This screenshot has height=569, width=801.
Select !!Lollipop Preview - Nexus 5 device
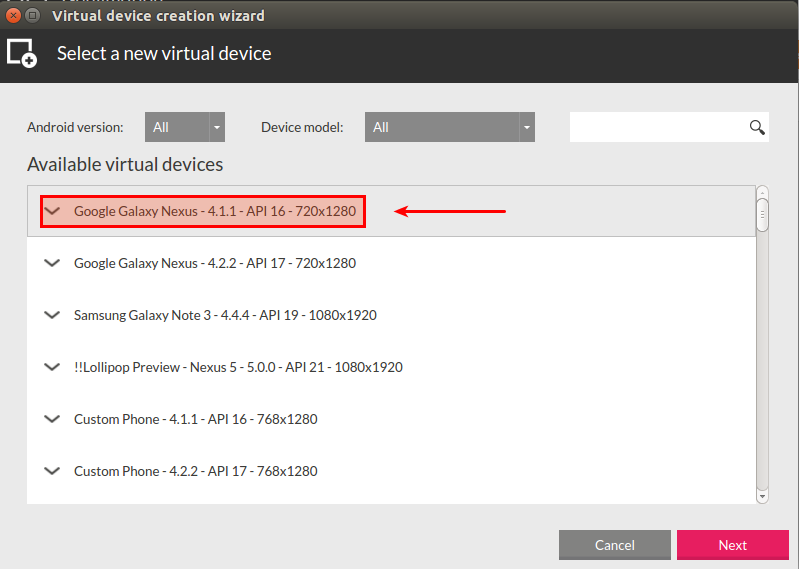[391, 367]
